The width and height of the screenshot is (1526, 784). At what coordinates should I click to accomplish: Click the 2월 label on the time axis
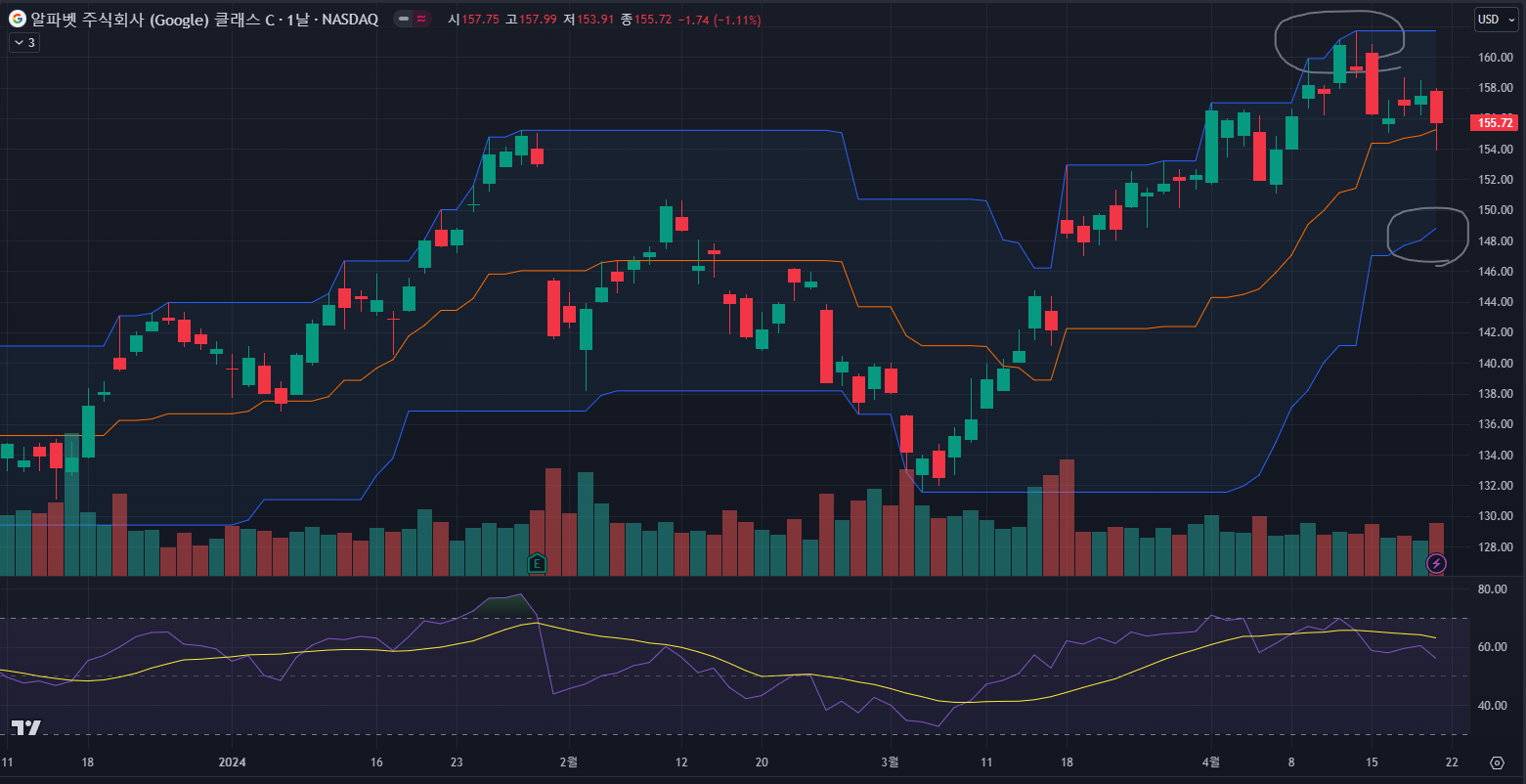click(x=569, y=762)
